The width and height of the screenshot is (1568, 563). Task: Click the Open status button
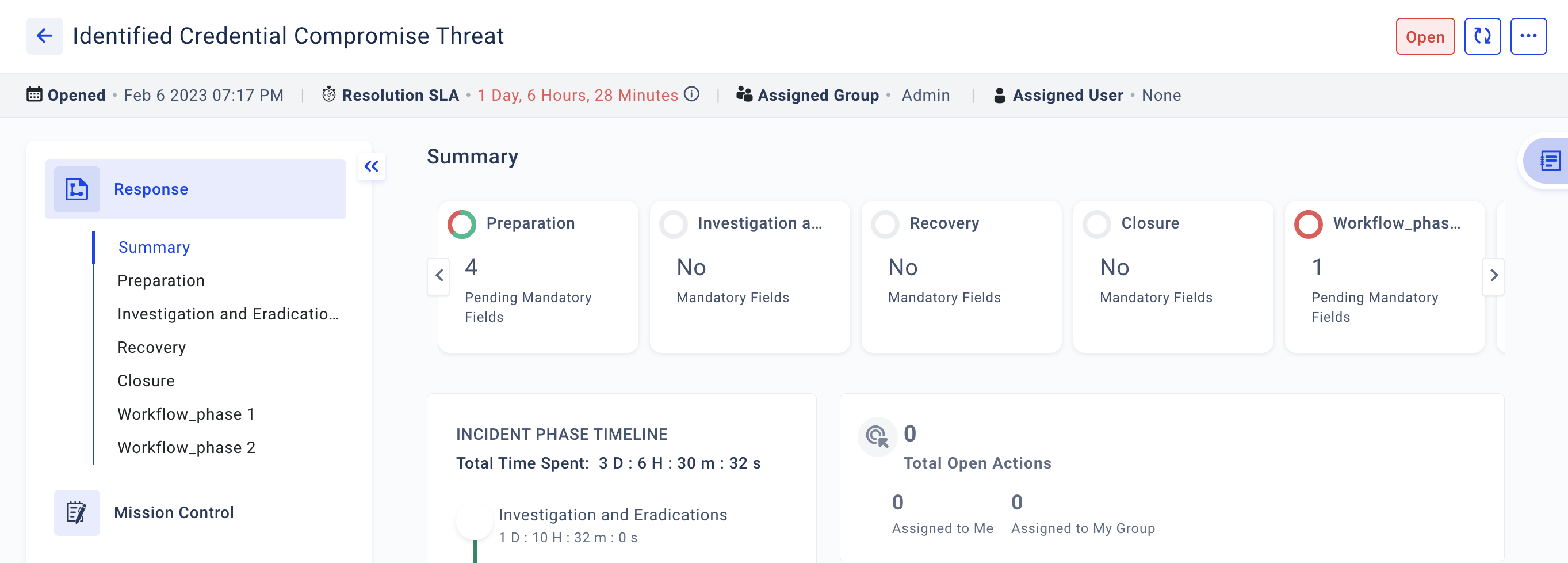[x=1424, y=37]
